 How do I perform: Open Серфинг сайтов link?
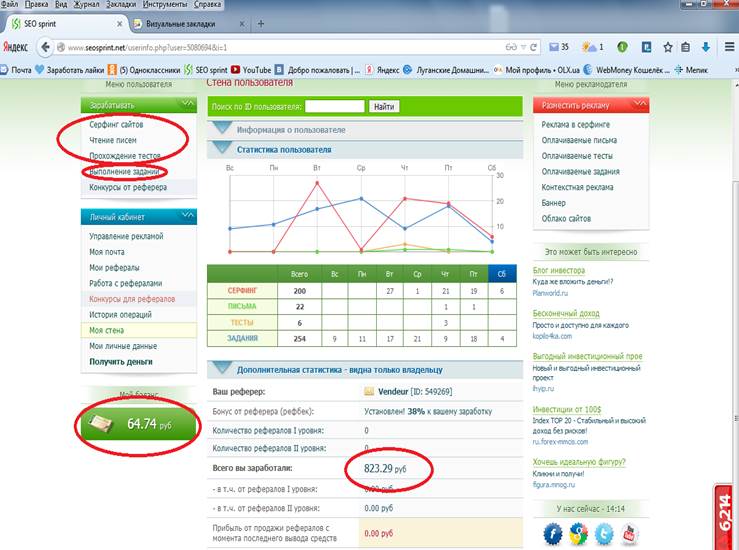tap(116, 124)
